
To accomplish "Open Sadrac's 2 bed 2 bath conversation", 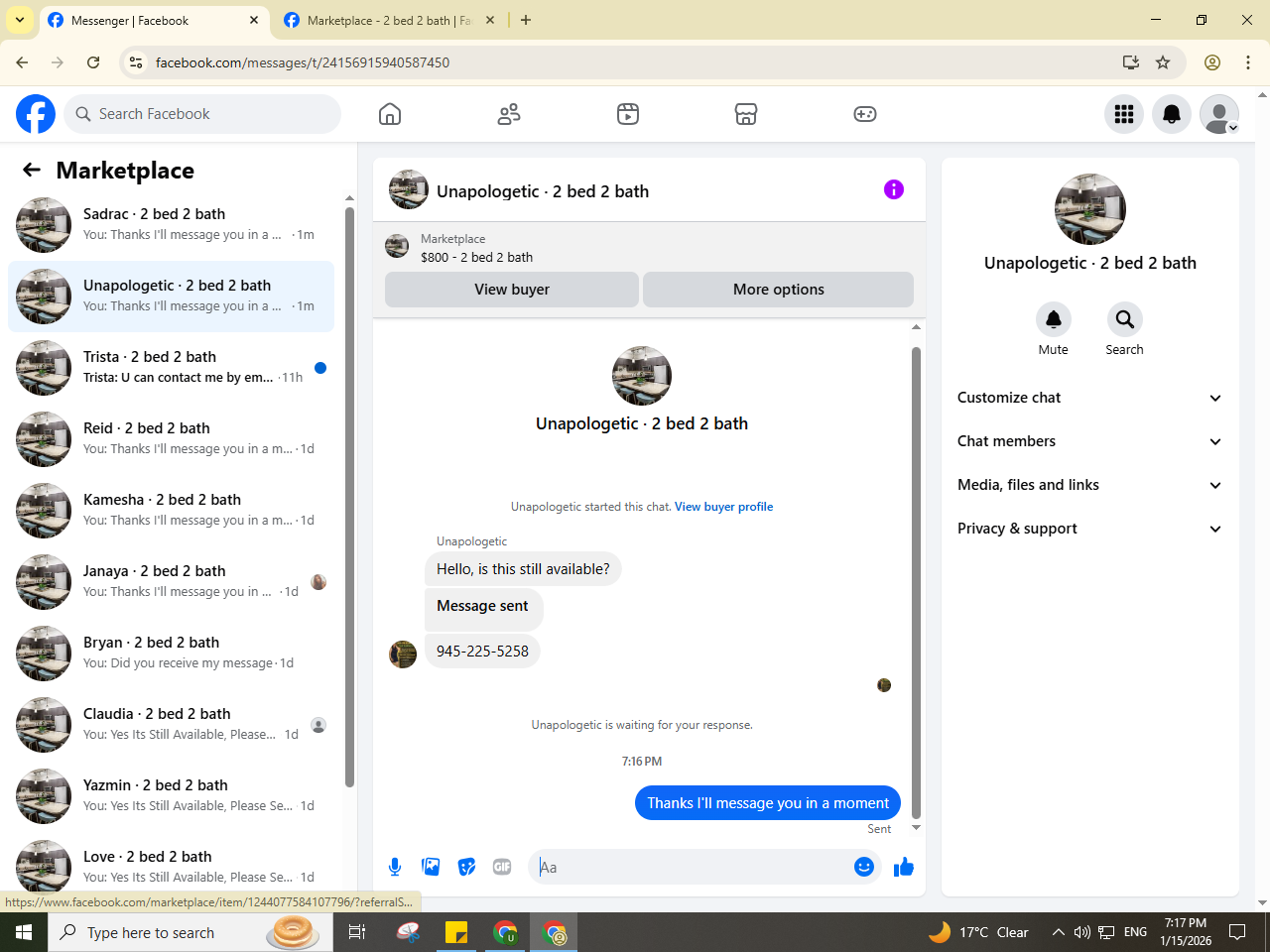I will point(171,225).
